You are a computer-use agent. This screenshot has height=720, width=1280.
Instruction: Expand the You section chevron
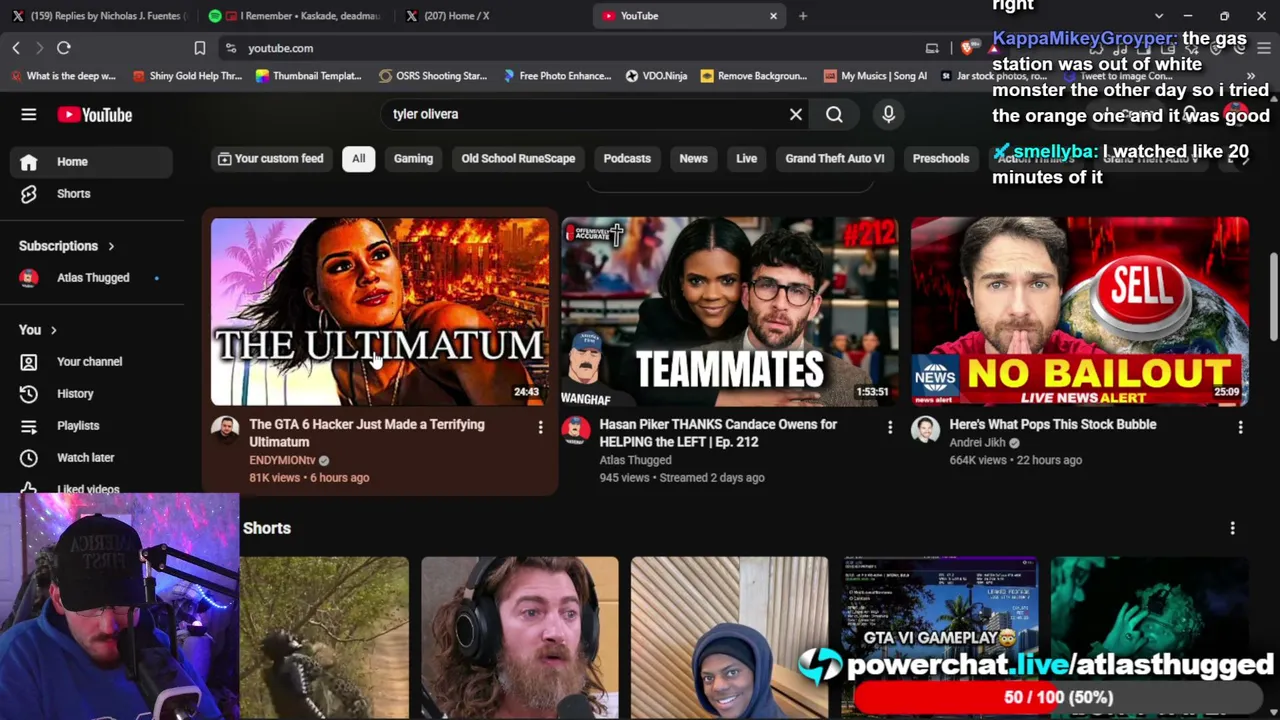tap(53, 330)
